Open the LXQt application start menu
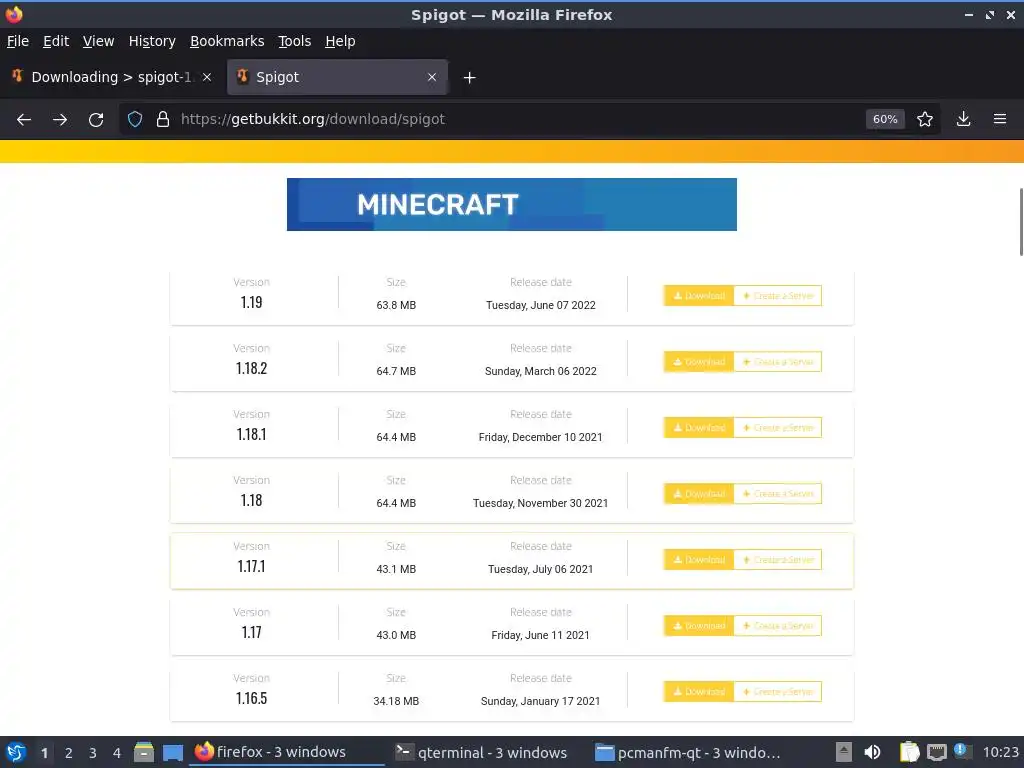This screenshot has height=768, width=1024. pyautogui.click(x=16, y=752)
